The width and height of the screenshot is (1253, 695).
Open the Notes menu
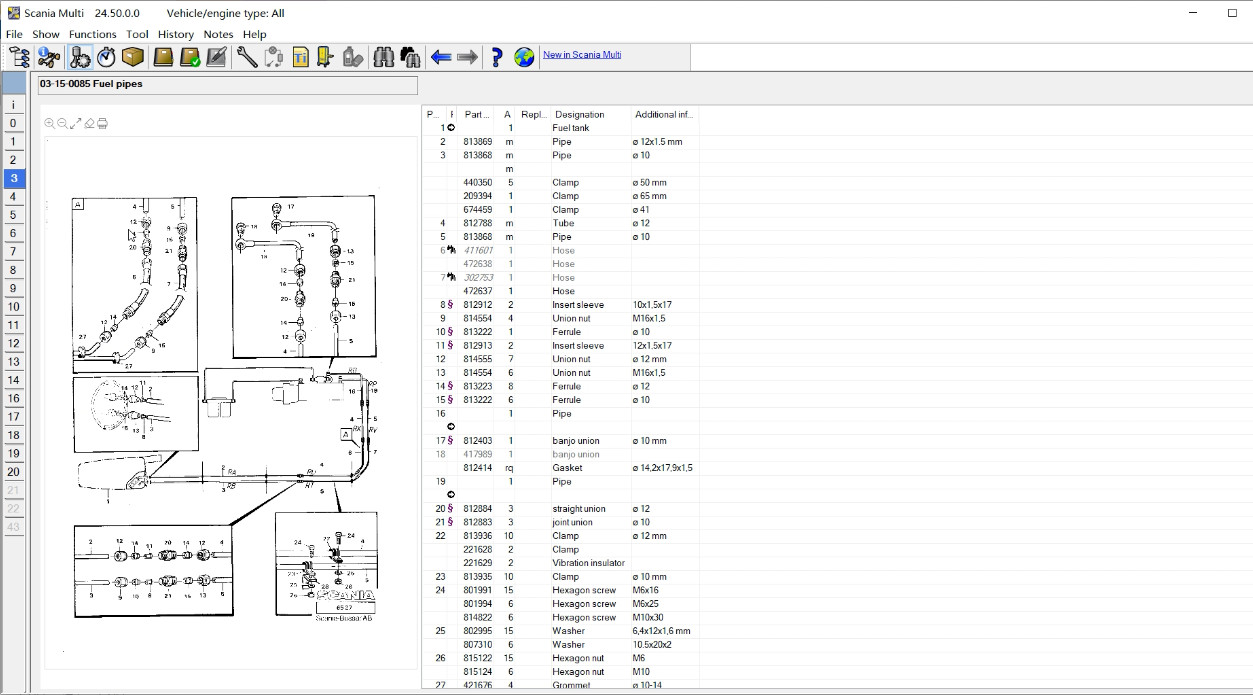[x=218, y=34]
